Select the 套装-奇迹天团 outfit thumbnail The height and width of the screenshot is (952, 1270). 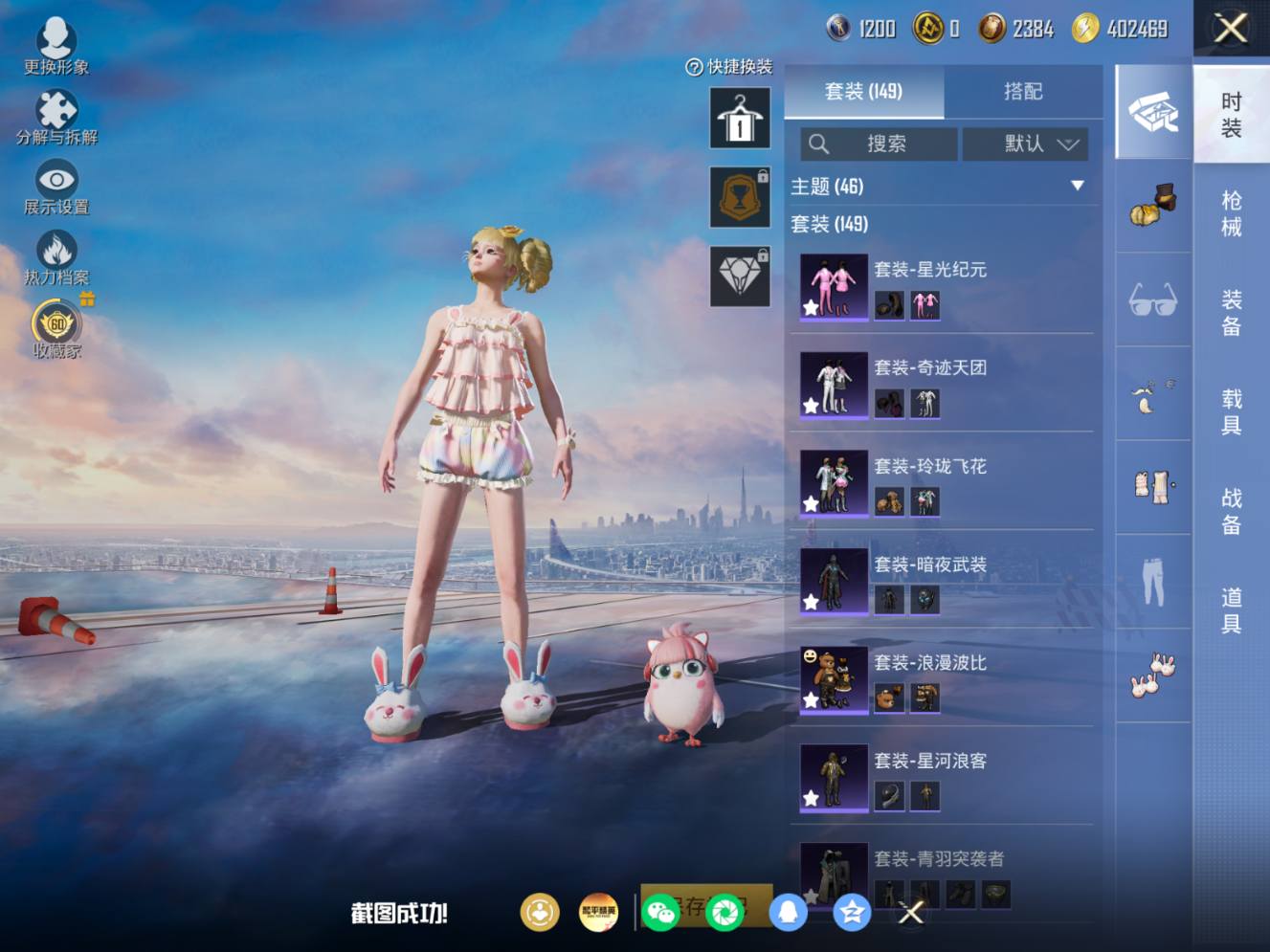point(834,386)
